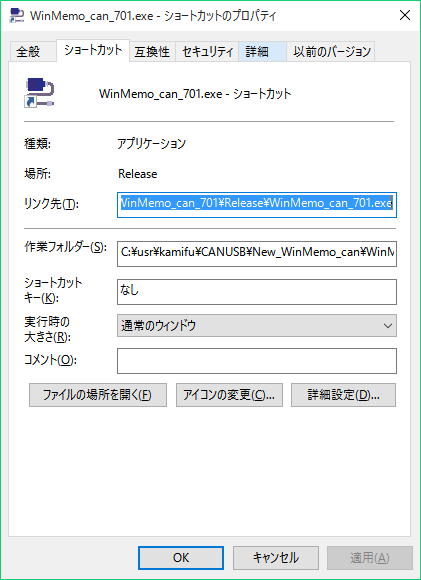Screen dimensions: 421x580
Task: Select the セキュリティ tab
Action: pyautogui.click(x=207, y=52)
